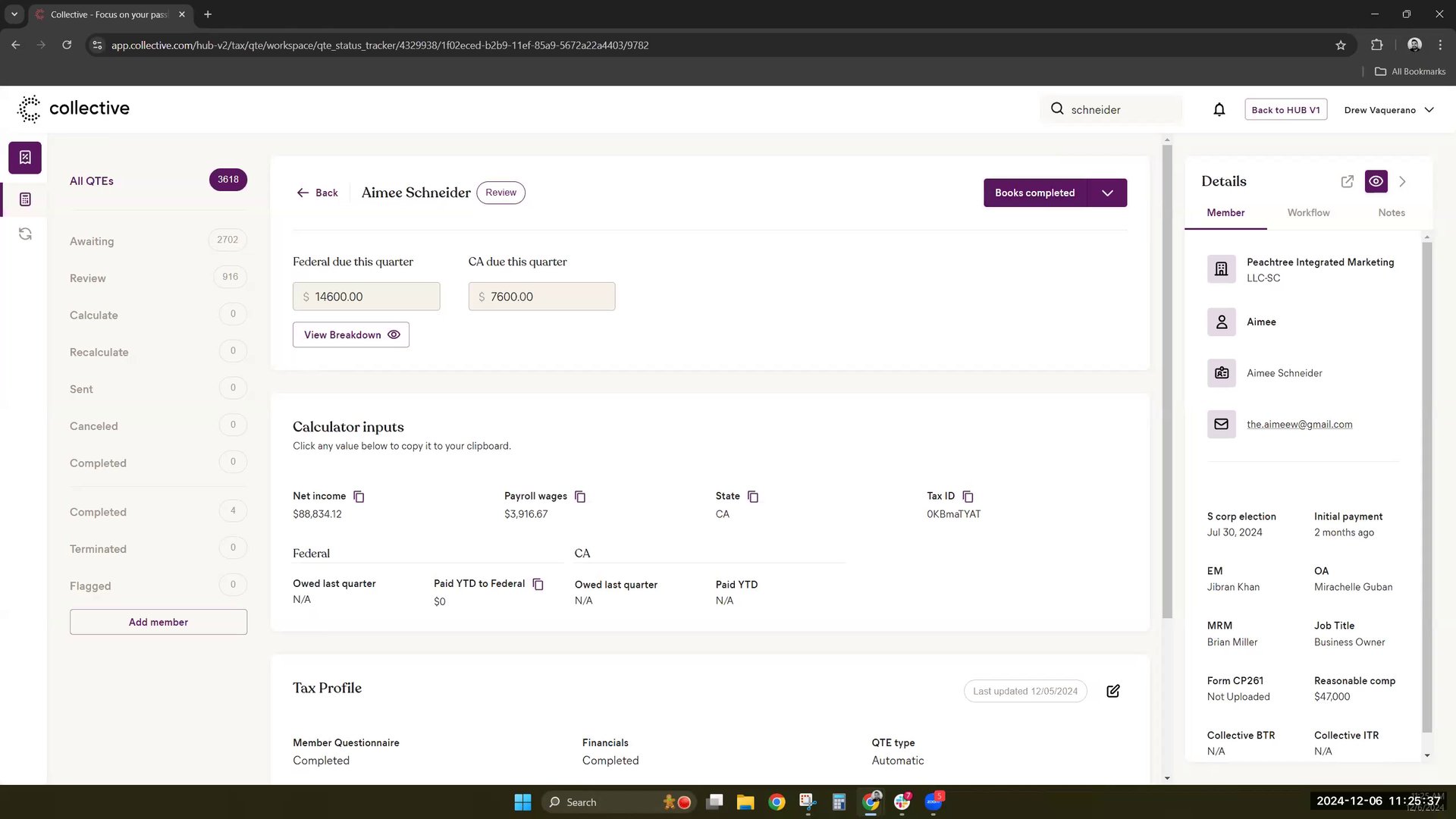Switch to the Workflow tab

(x=1308, y=213)
